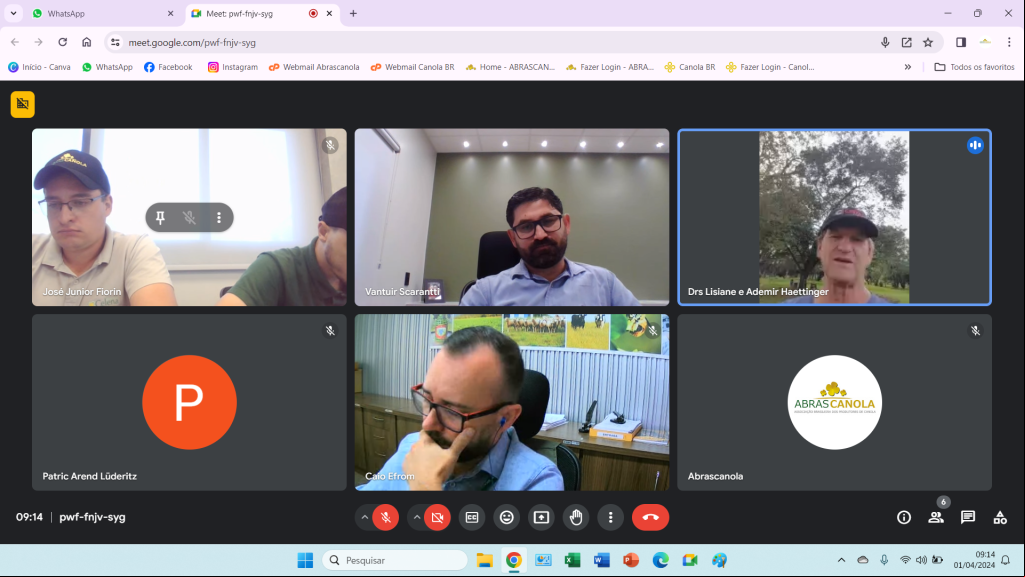1025x577 pixels.
Task: Show the participants people panel
Action: tap(936, 518)
